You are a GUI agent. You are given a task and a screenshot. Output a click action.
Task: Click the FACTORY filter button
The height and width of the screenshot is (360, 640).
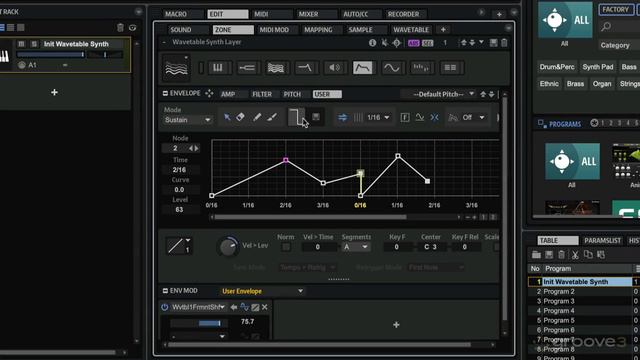coord(616,9)
